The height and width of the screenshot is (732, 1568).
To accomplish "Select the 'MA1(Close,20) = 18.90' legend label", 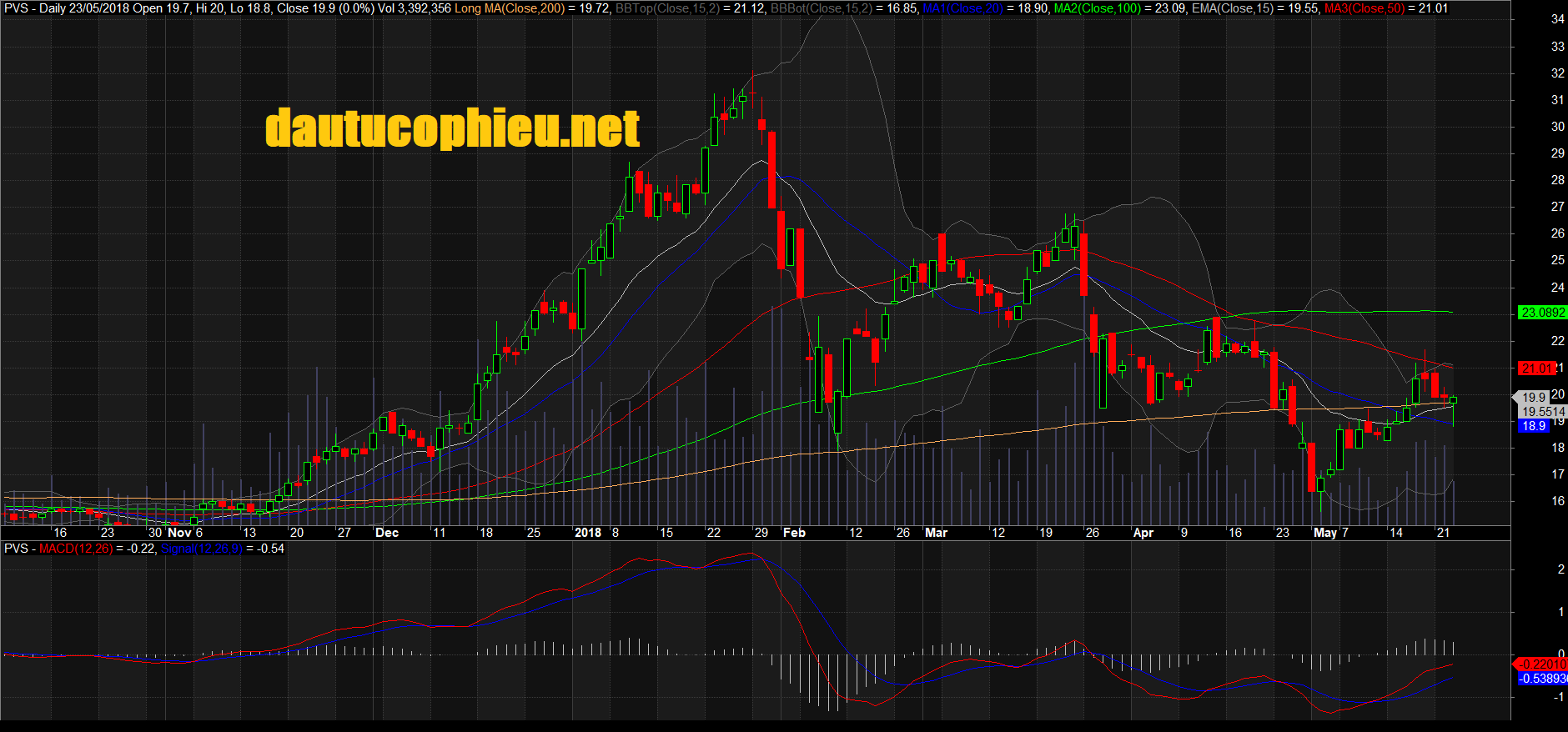I will (986, 8).
